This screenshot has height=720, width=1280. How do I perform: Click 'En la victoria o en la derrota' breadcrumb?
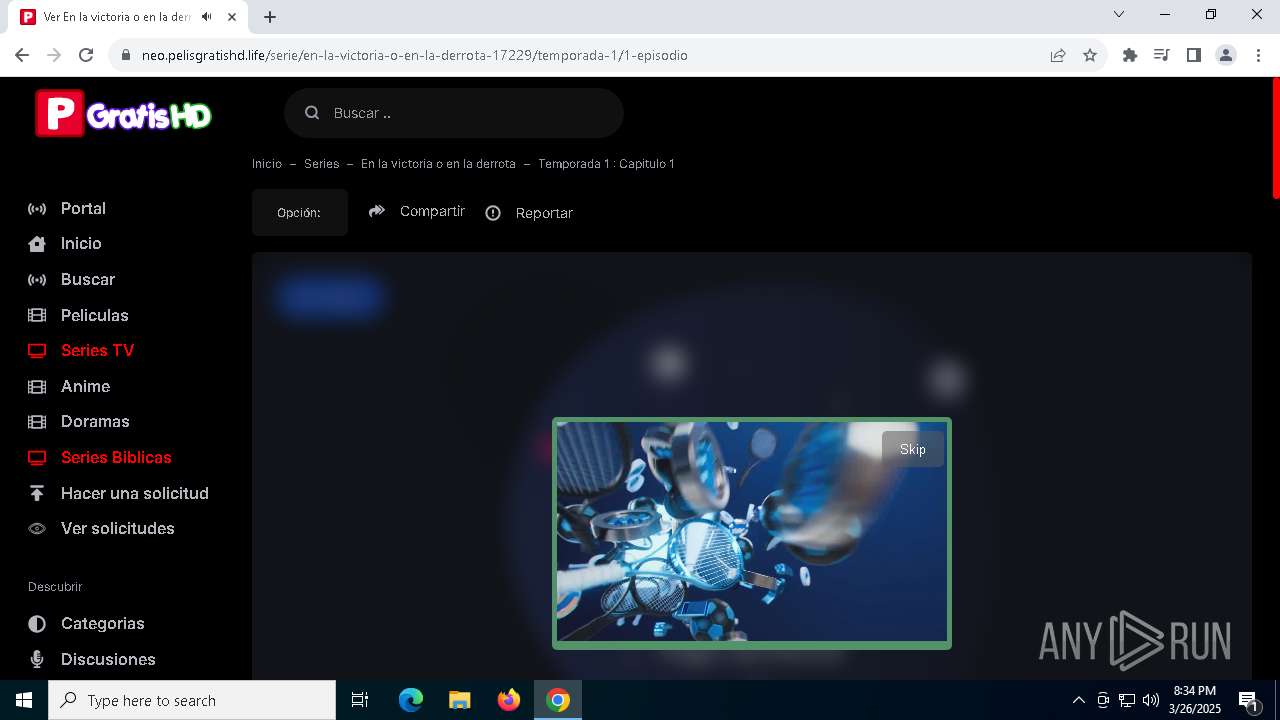pyautogui.click(x=438, y=164)
